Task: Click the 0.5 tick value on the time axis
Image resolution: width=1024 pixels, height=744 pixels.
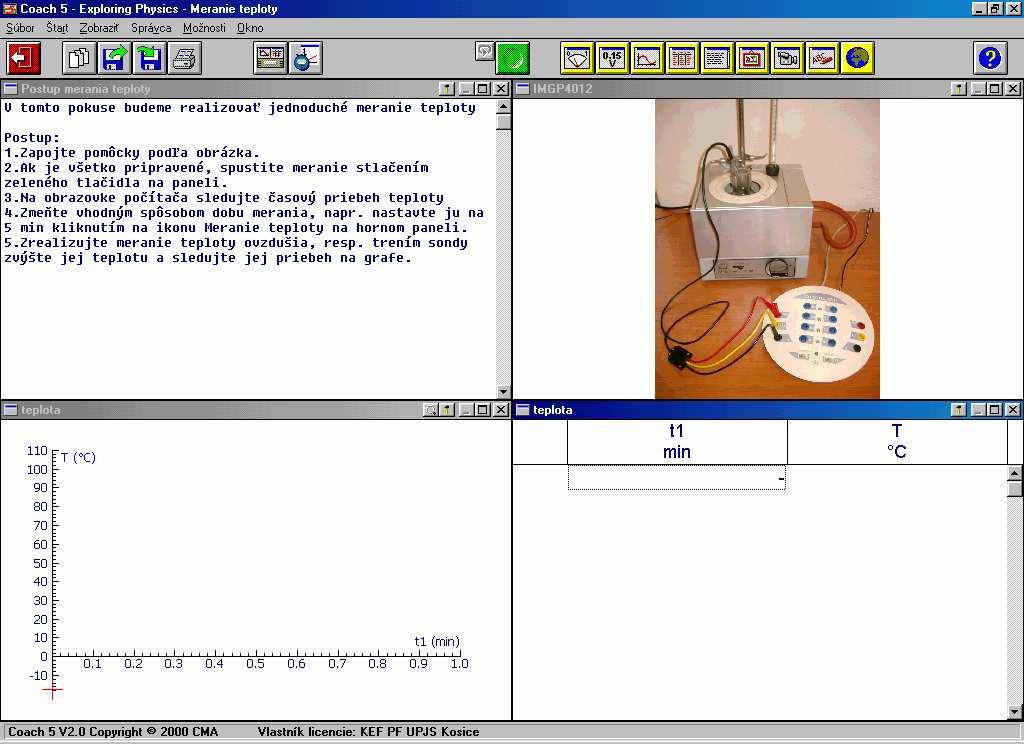Action: tap(255, 664)
